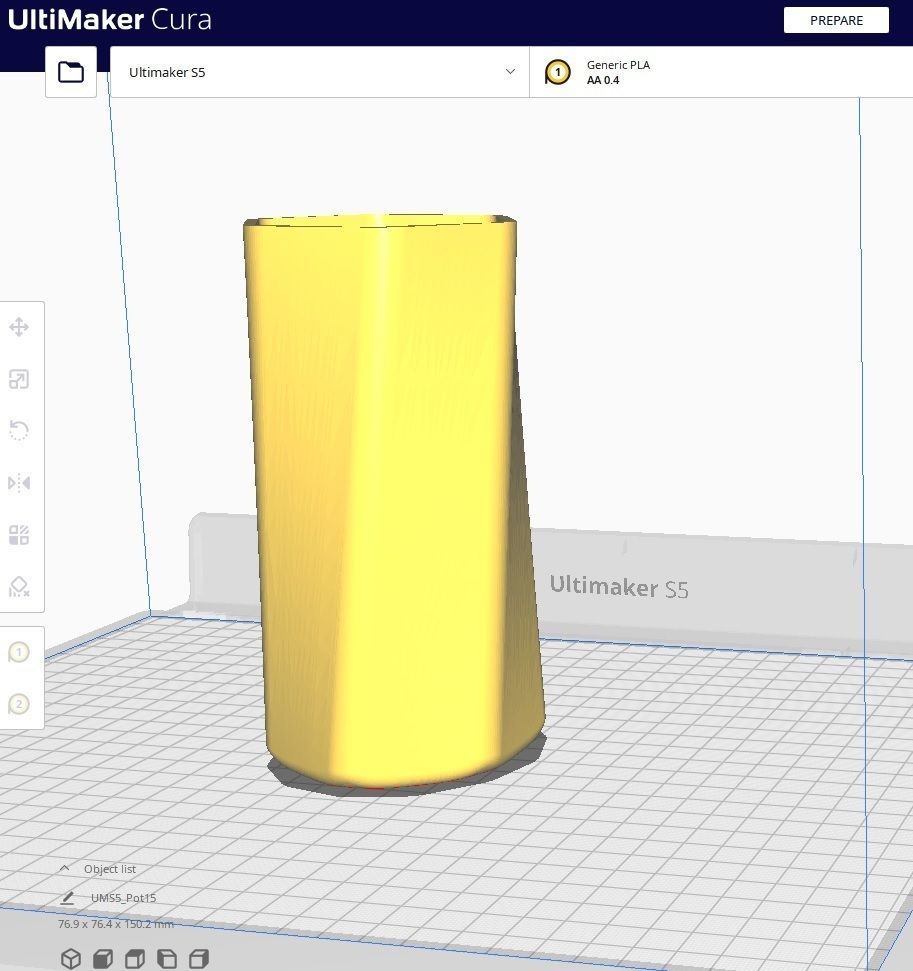Open file with the folder icon

click(71, 72)
